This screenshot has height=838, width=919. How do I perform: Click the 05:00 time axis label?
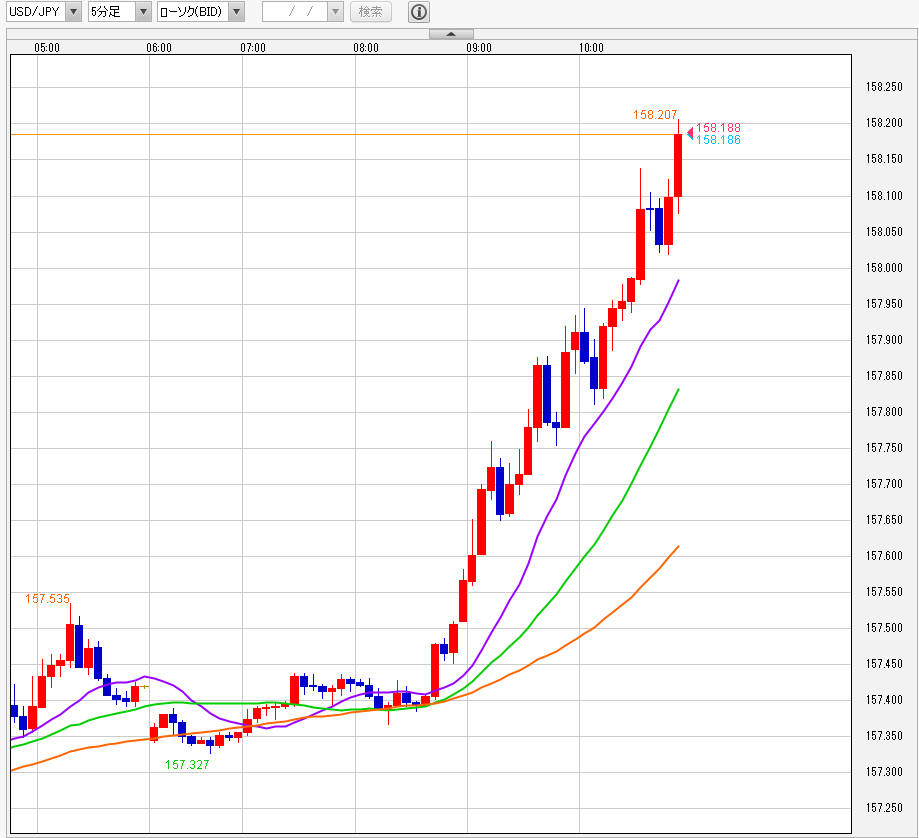point(47,48)
